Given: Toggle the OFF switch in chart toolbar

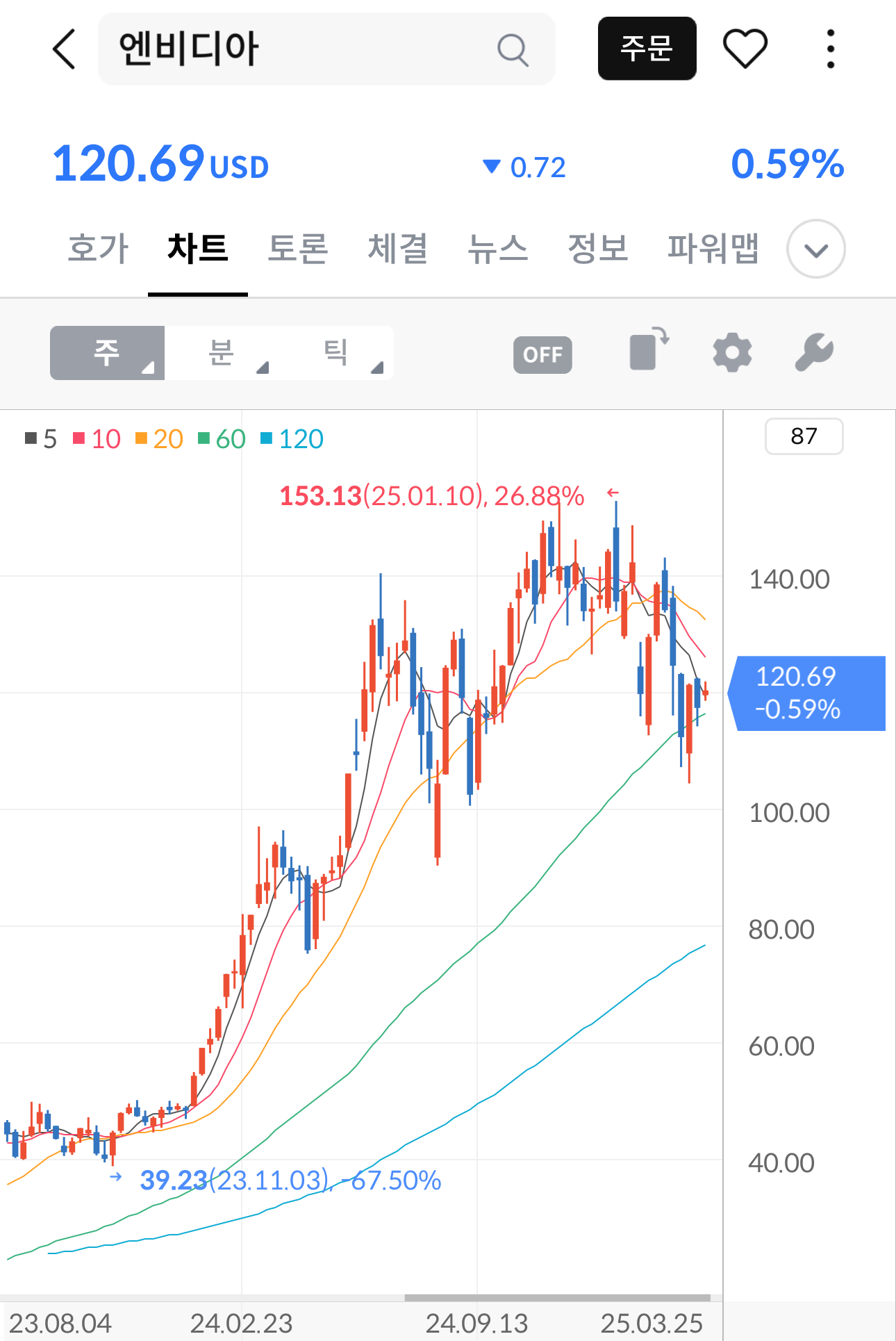Looking at the screenshot, I should tap(542, 355).
